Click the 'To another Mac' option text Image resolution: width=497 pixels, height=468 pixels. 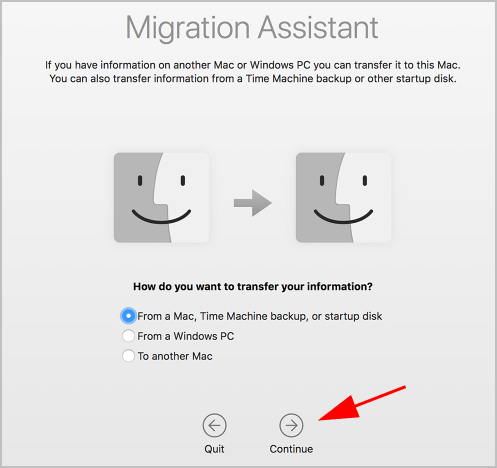(x=175, y=356)
